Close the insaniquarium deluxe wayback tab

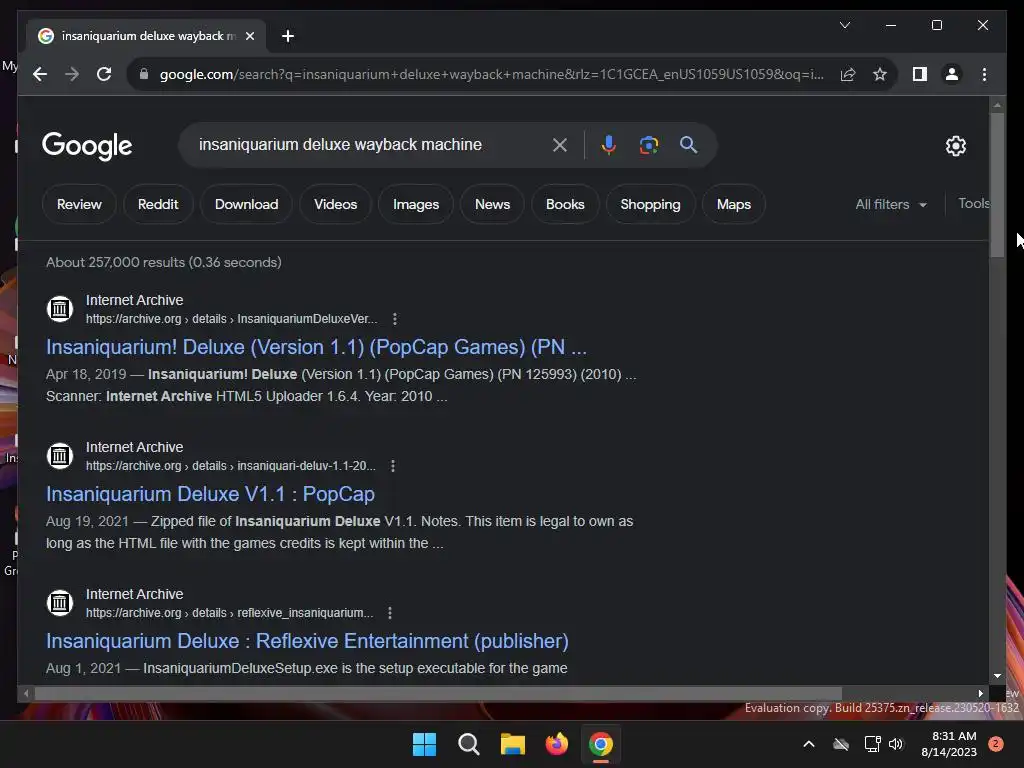click(x=249, y=36)
